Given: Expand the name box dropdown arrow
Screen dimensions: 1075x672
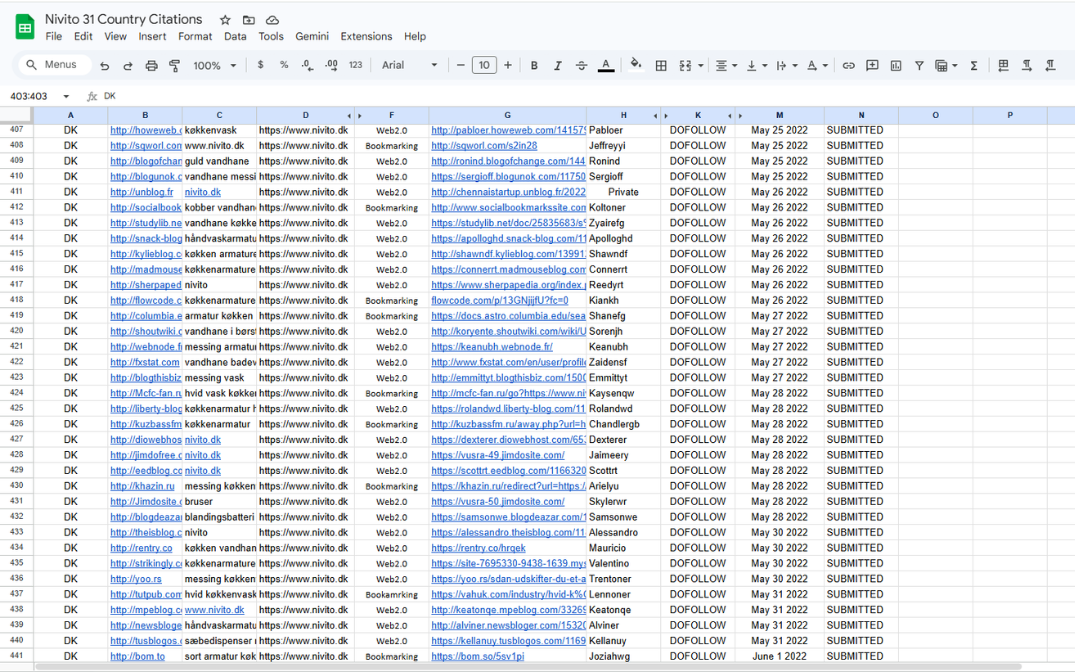Looking at the screenshot, I should point(66,97).
